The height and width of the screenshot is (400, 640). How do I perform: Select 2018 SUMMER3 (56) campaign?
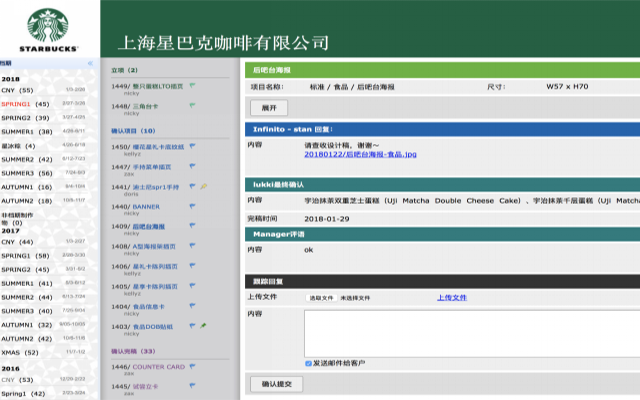point(27,173)
